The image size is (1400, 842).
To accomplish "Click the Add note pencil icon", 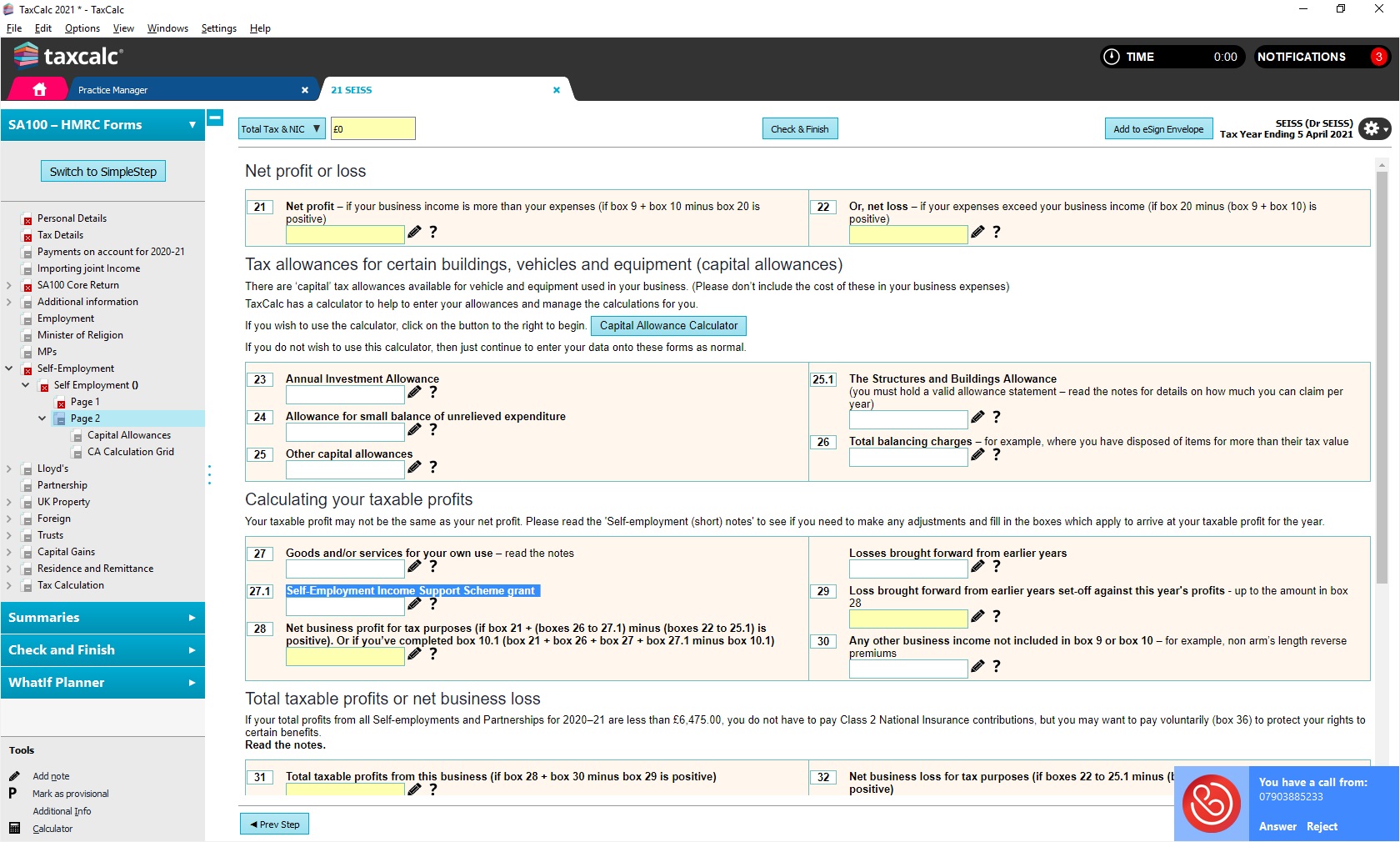I will coord(14,776).
